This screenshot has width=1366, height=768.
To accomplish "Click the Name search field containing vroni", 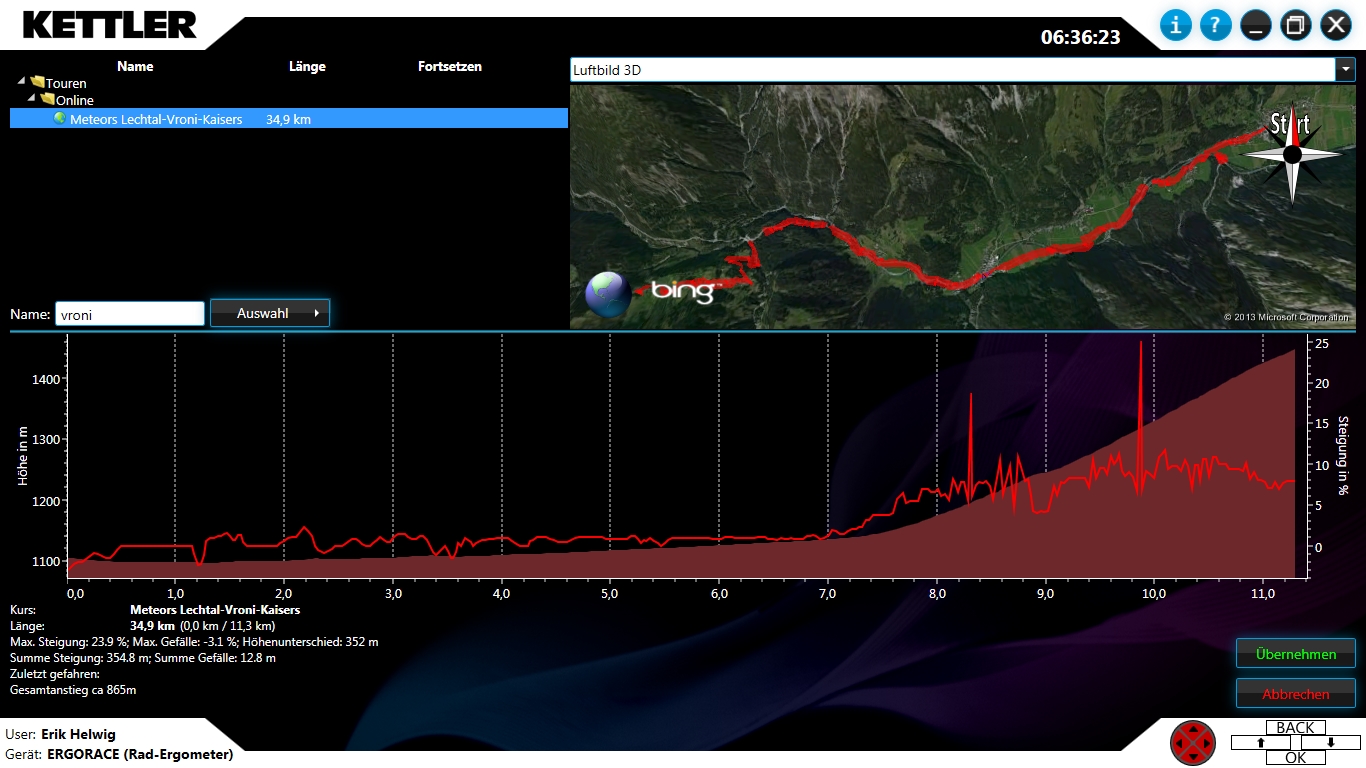I will pos(129,314).
